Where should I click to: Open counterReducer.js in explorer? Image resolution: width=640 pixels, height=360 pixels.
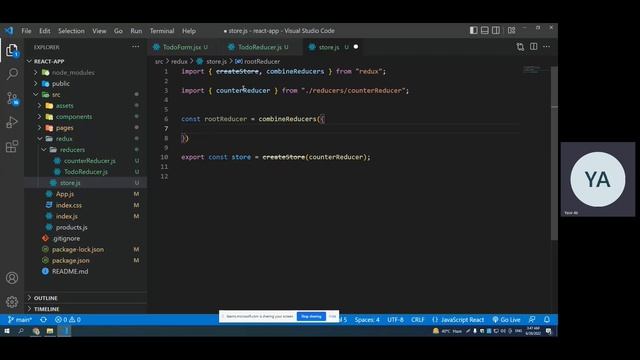(89, 161)
